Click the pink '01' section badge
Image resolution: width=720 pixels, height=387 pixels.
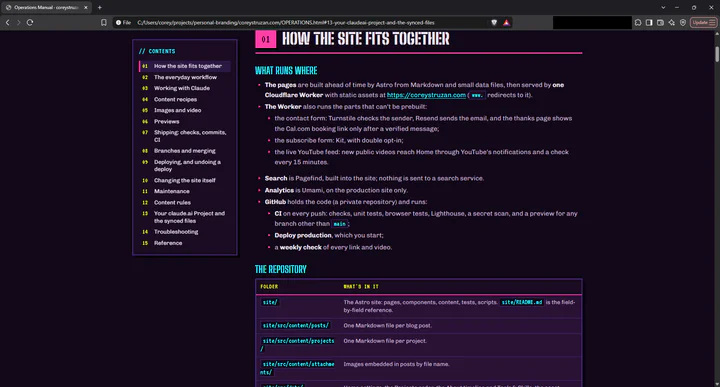(265, 39)
